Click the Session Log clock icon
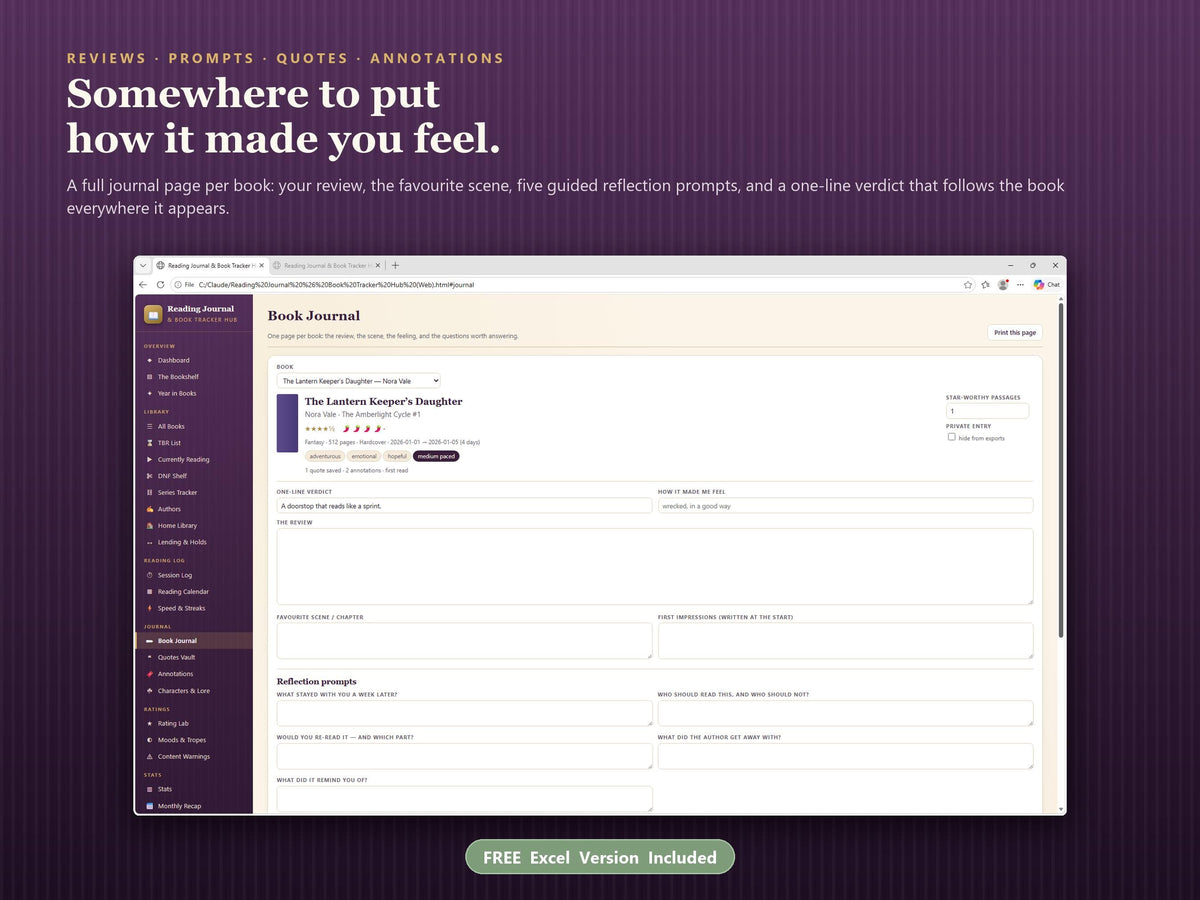Viewport: 1200px width, 900px height. point(150,575)
